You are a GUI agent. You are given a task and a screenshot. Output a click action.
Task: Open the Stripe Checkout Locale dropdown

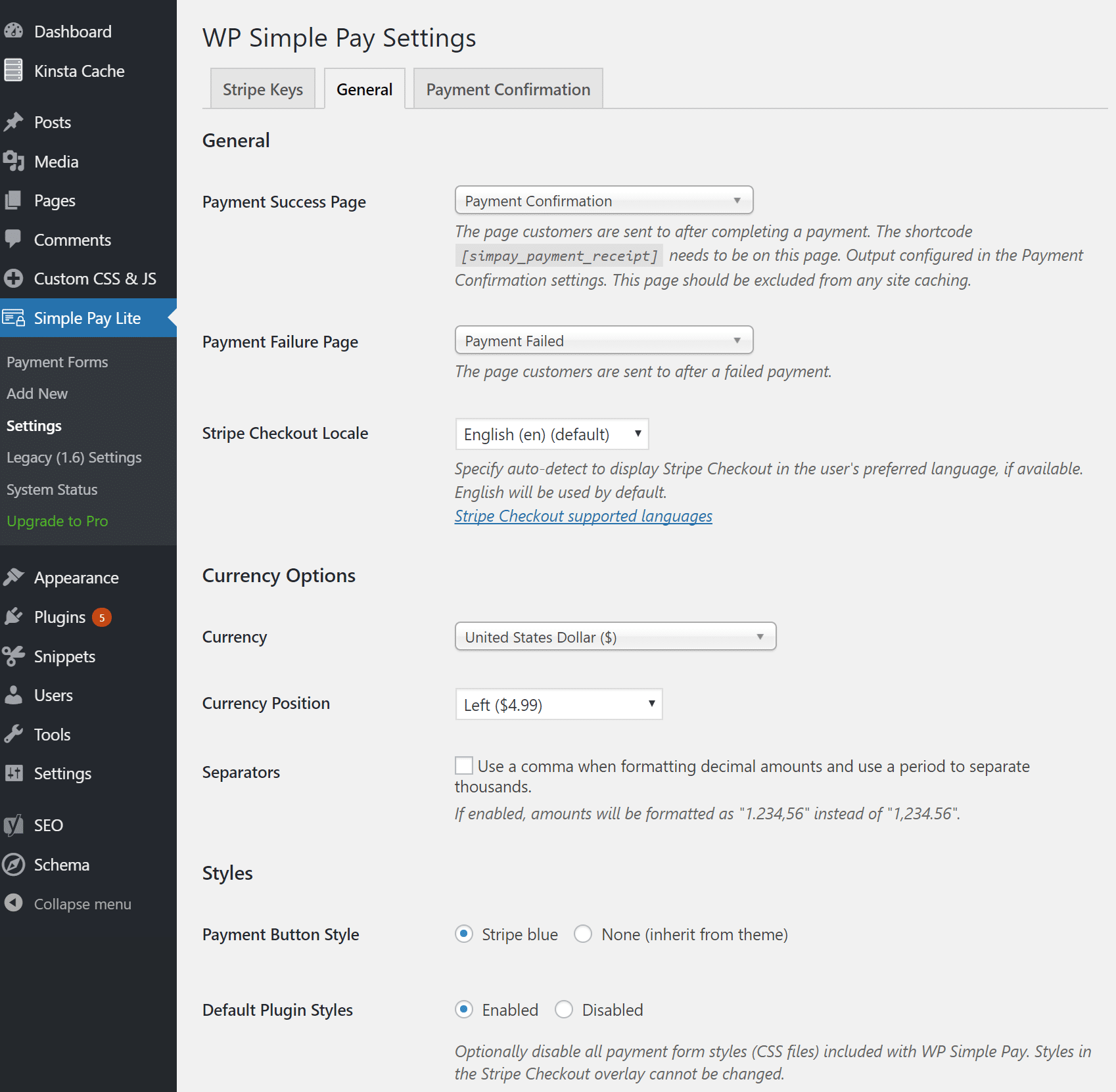(x=551, y=434)
